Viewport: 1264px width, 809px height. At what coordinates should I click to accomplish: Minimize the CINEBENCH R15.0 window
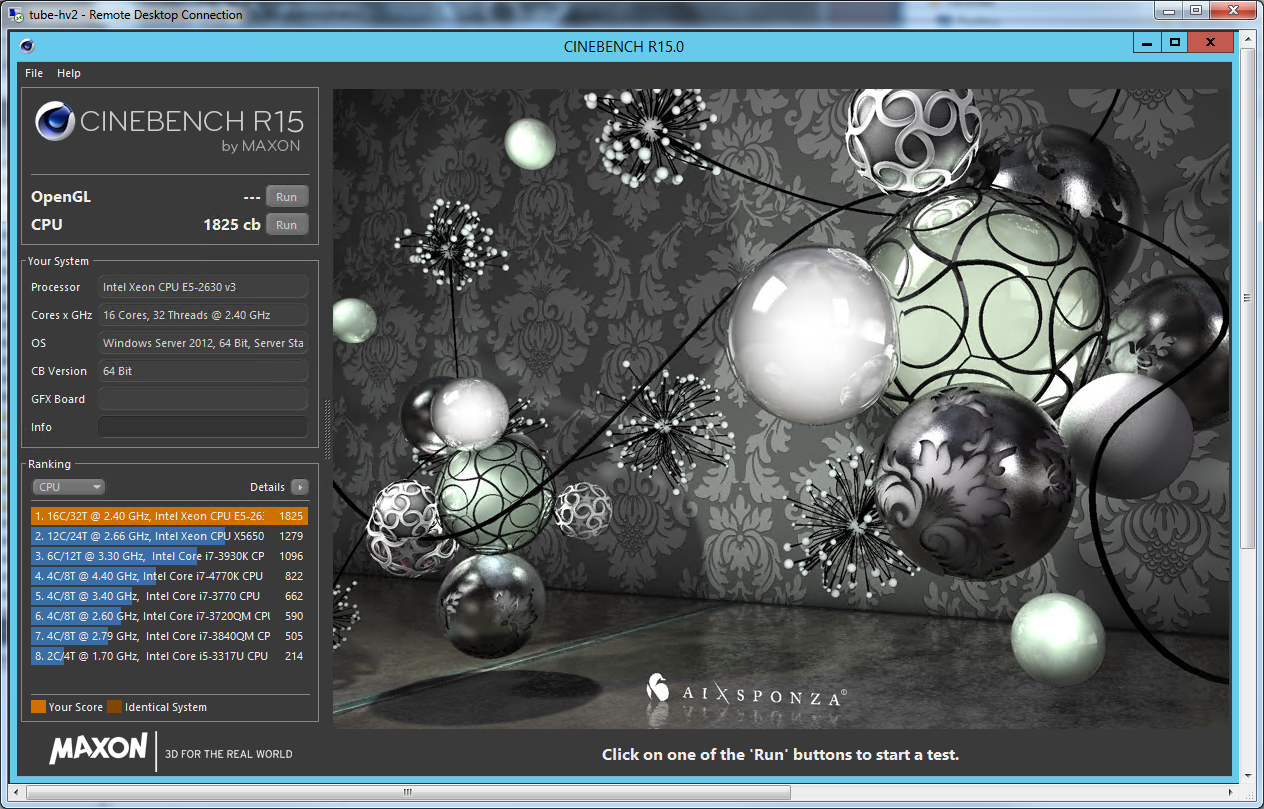[x=1147, y=43]
